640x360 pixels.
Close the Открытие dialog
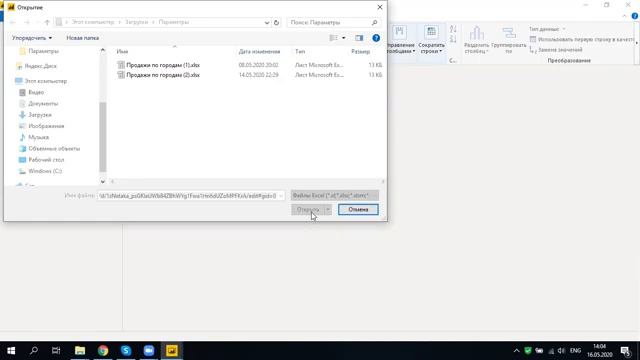[380, 7]
